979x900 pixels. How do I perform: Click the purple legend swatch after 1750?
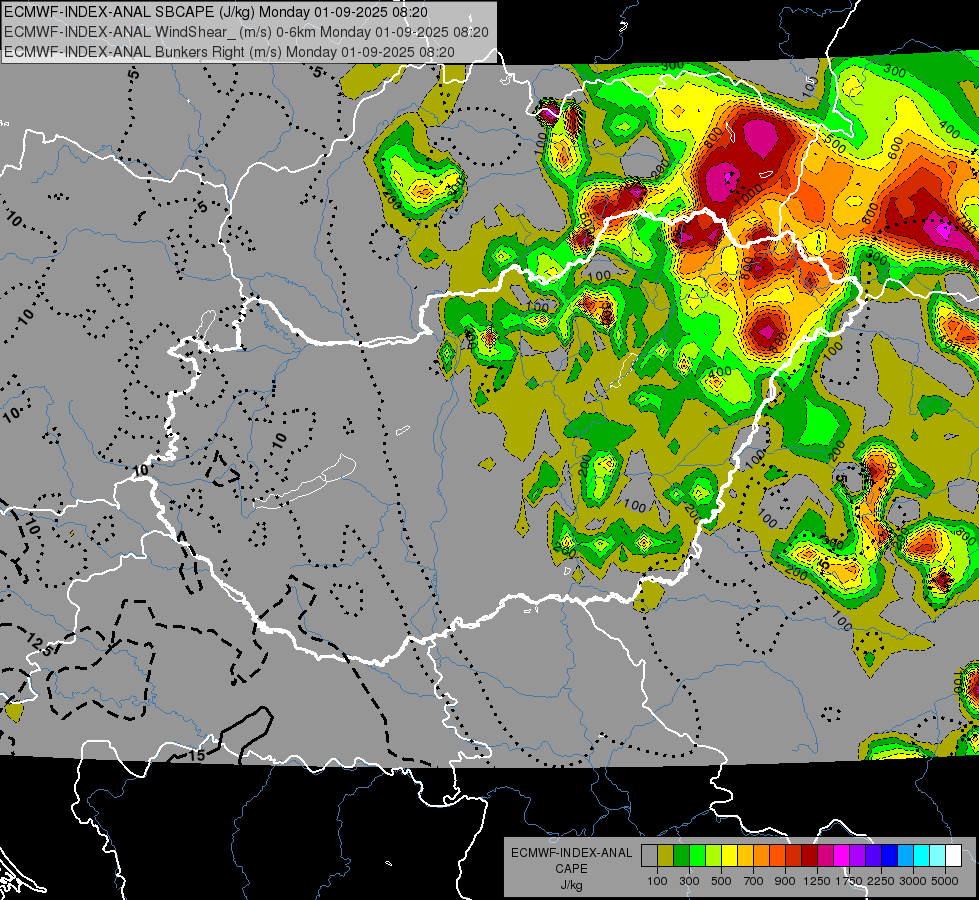click(857, 856)
